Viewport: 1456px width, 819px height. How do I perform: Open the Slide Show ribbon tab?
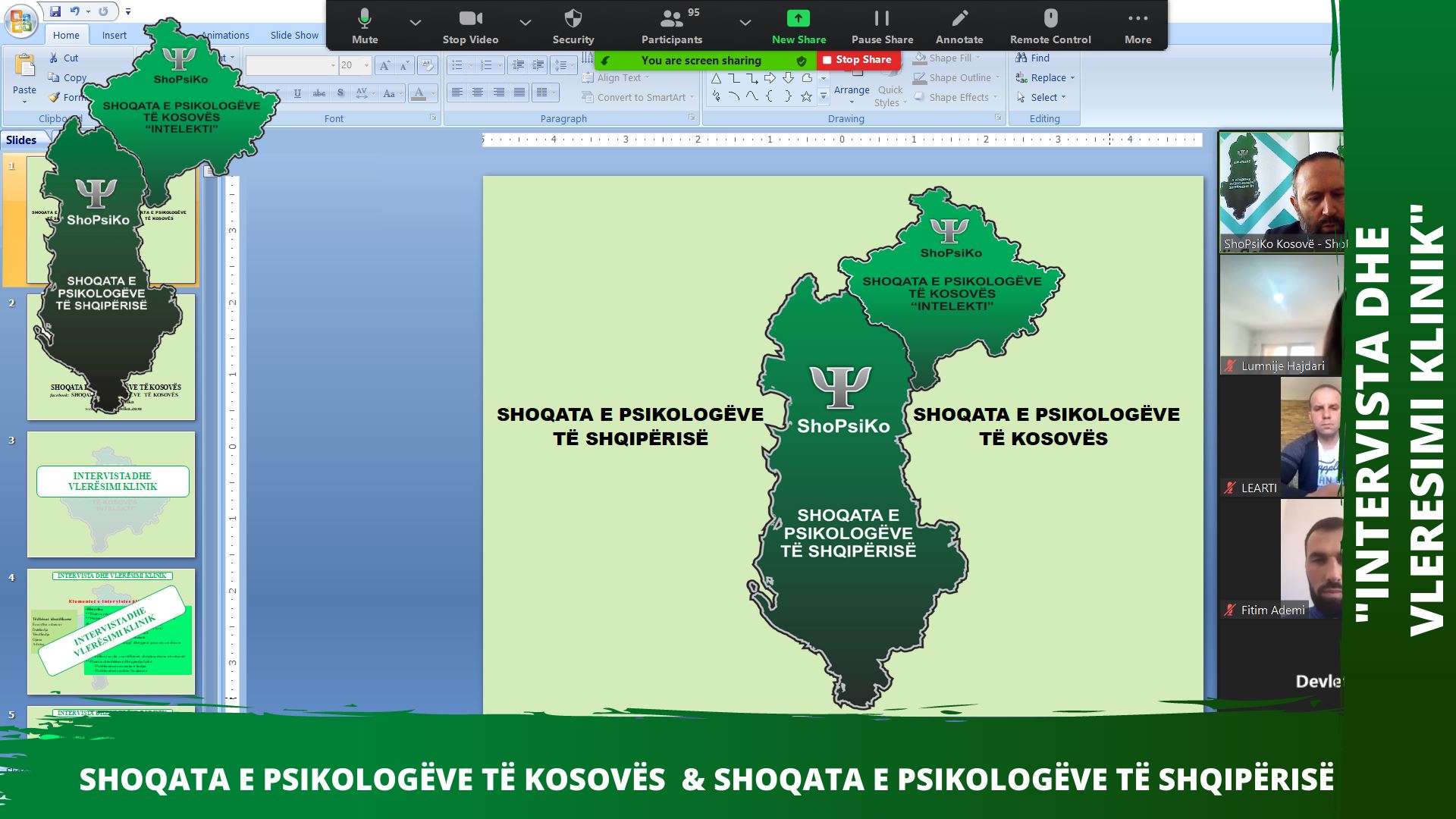294,35
